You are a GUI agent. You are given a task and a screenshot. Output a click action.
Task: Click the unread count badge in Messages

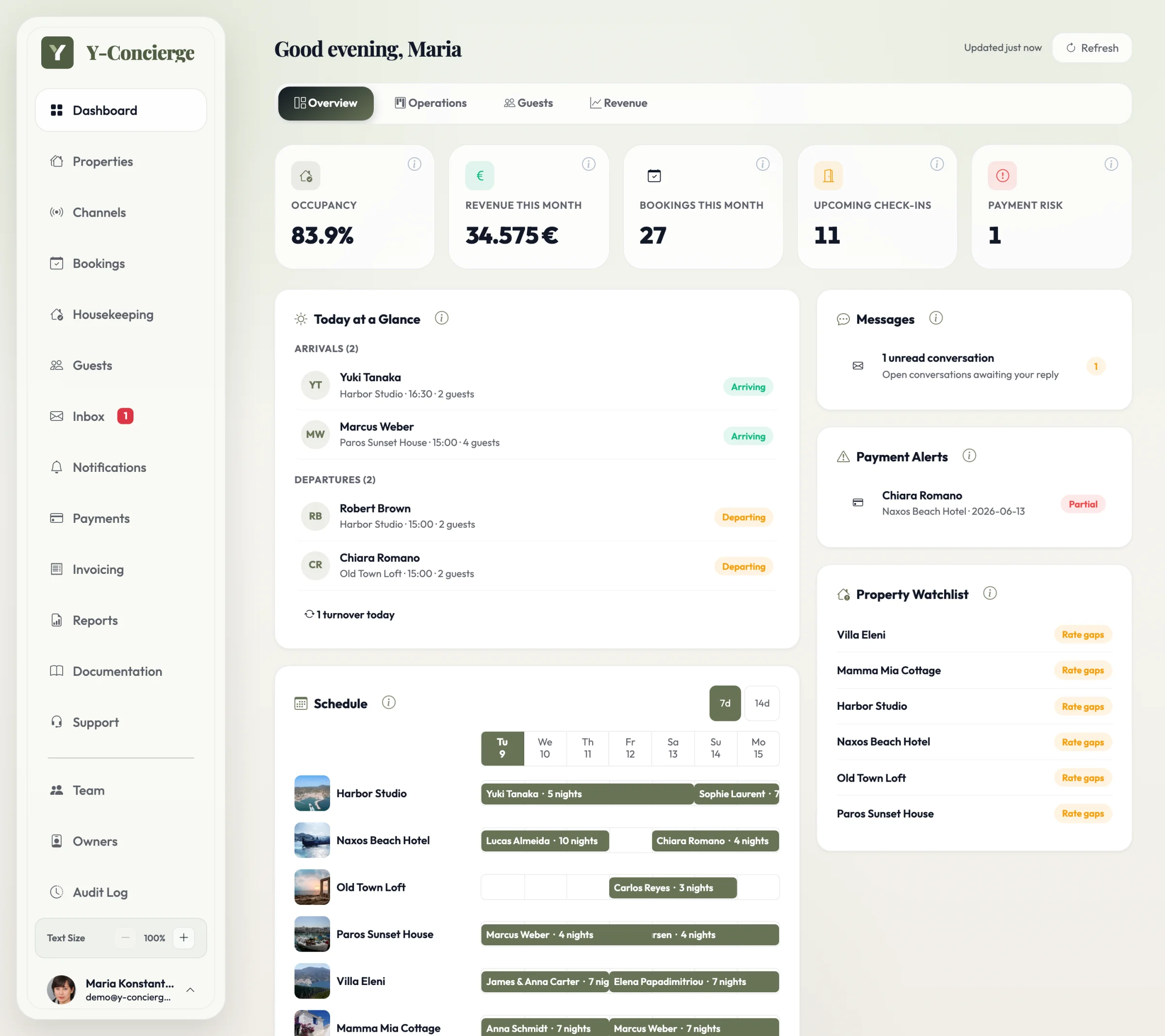[1096, 367]
